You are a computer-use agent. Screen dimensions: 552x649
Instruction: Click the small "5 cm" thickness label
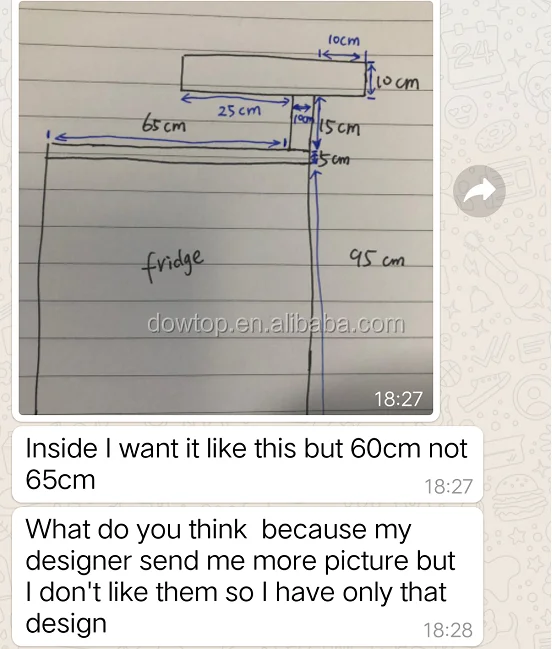(x=335, y=159)
